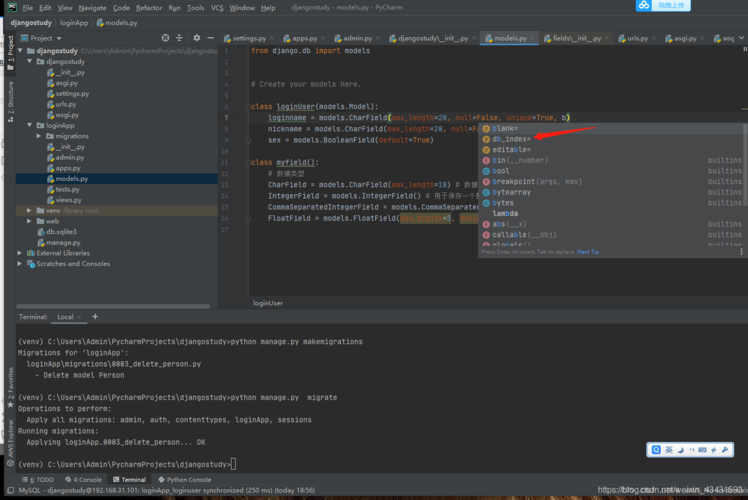The image size is (748, 500).
Task: Select manage.py in project tree
Action: [59, 242]
